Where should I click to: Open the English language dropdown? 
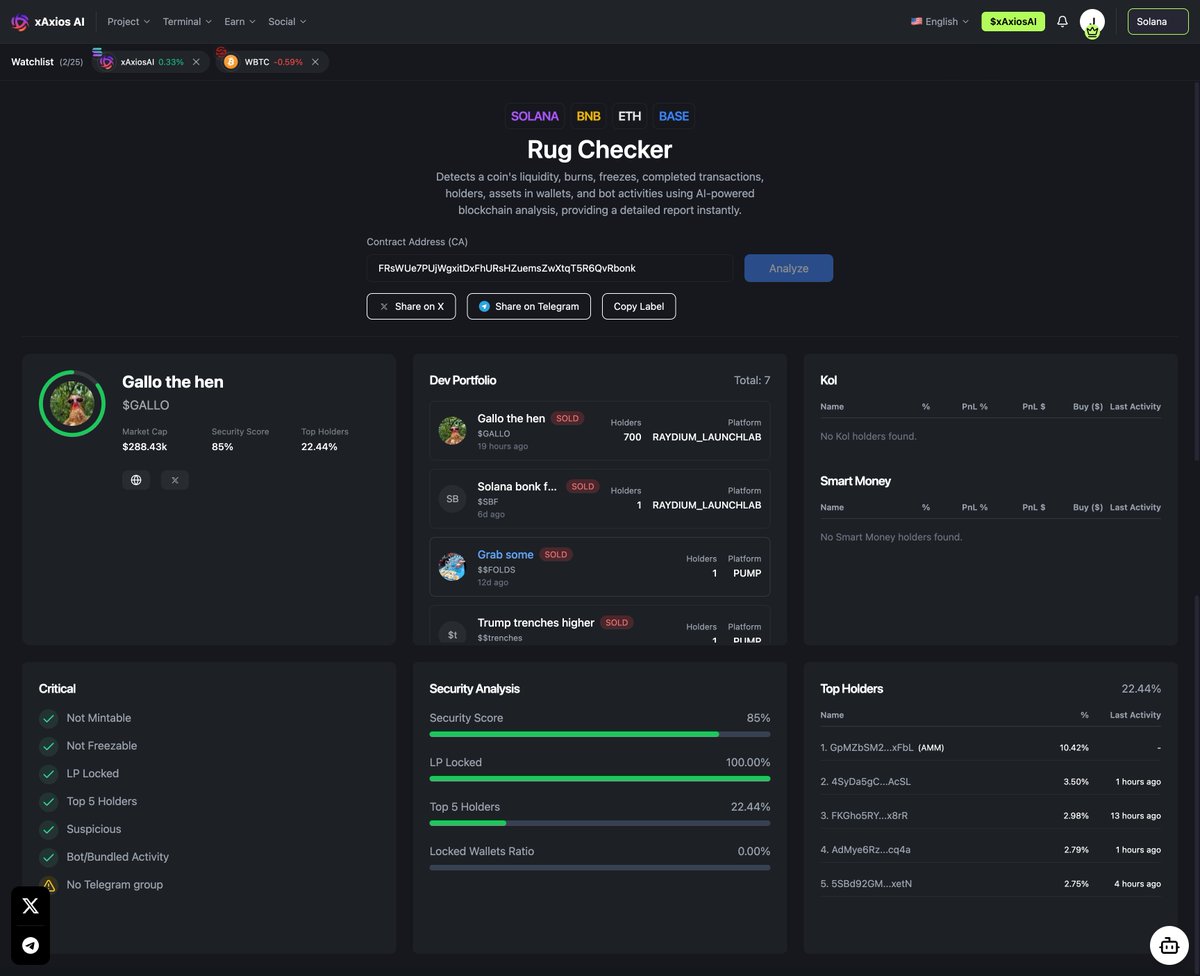940,21
